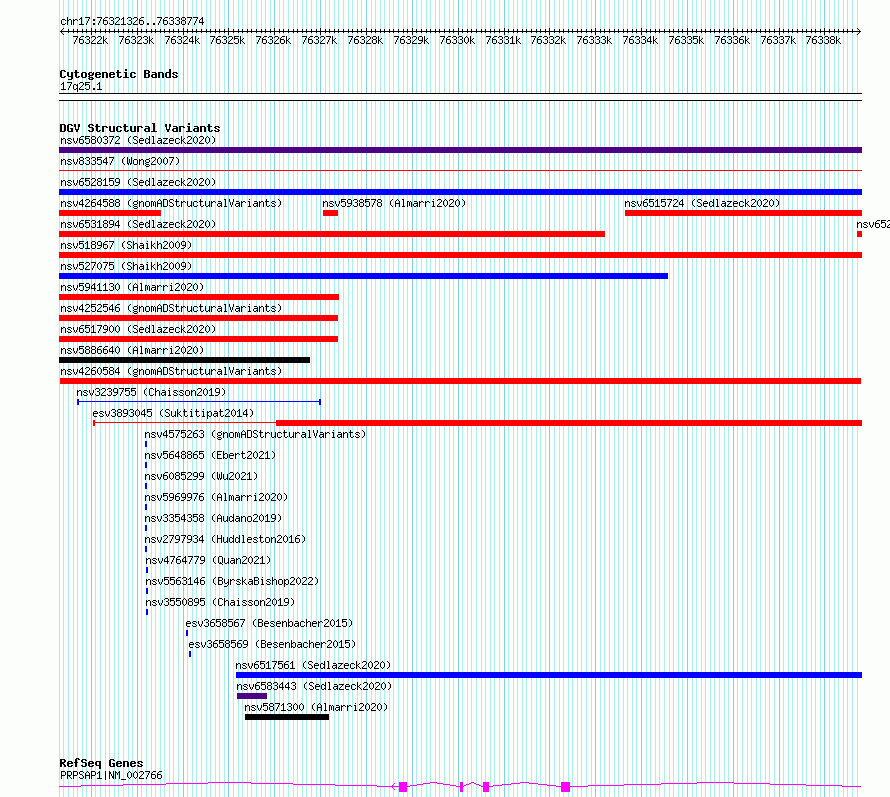The height and width of the screenshot is (797, 890).
Task: Open nsv6517561 (Sedlazeck2020) label
Action: (x=313, y=665)
